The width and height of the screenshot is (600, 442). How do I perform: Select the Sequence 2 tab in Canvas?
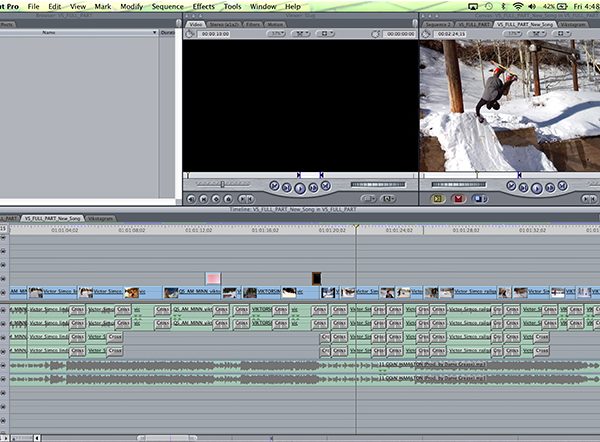coord(438,24)
